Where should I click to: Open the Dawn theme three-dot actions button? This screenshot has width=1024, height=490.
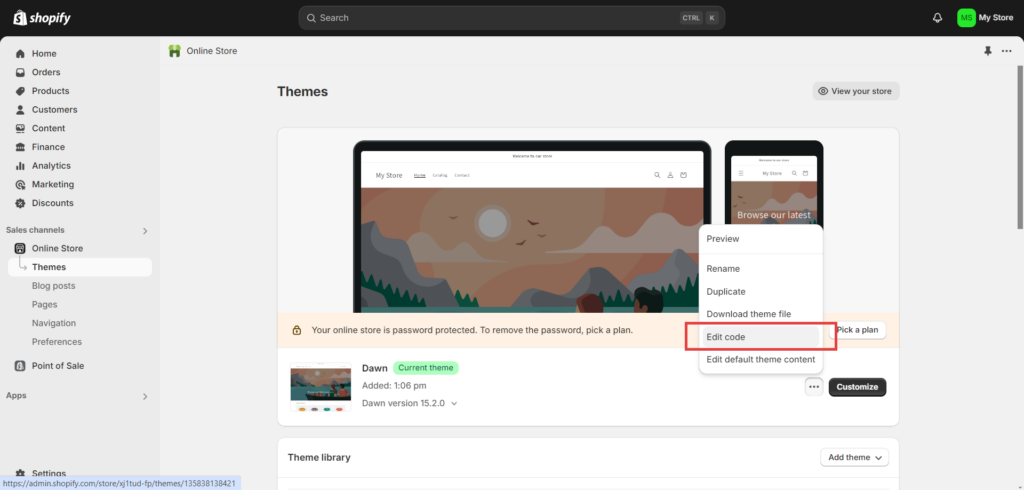coord(814,387)
